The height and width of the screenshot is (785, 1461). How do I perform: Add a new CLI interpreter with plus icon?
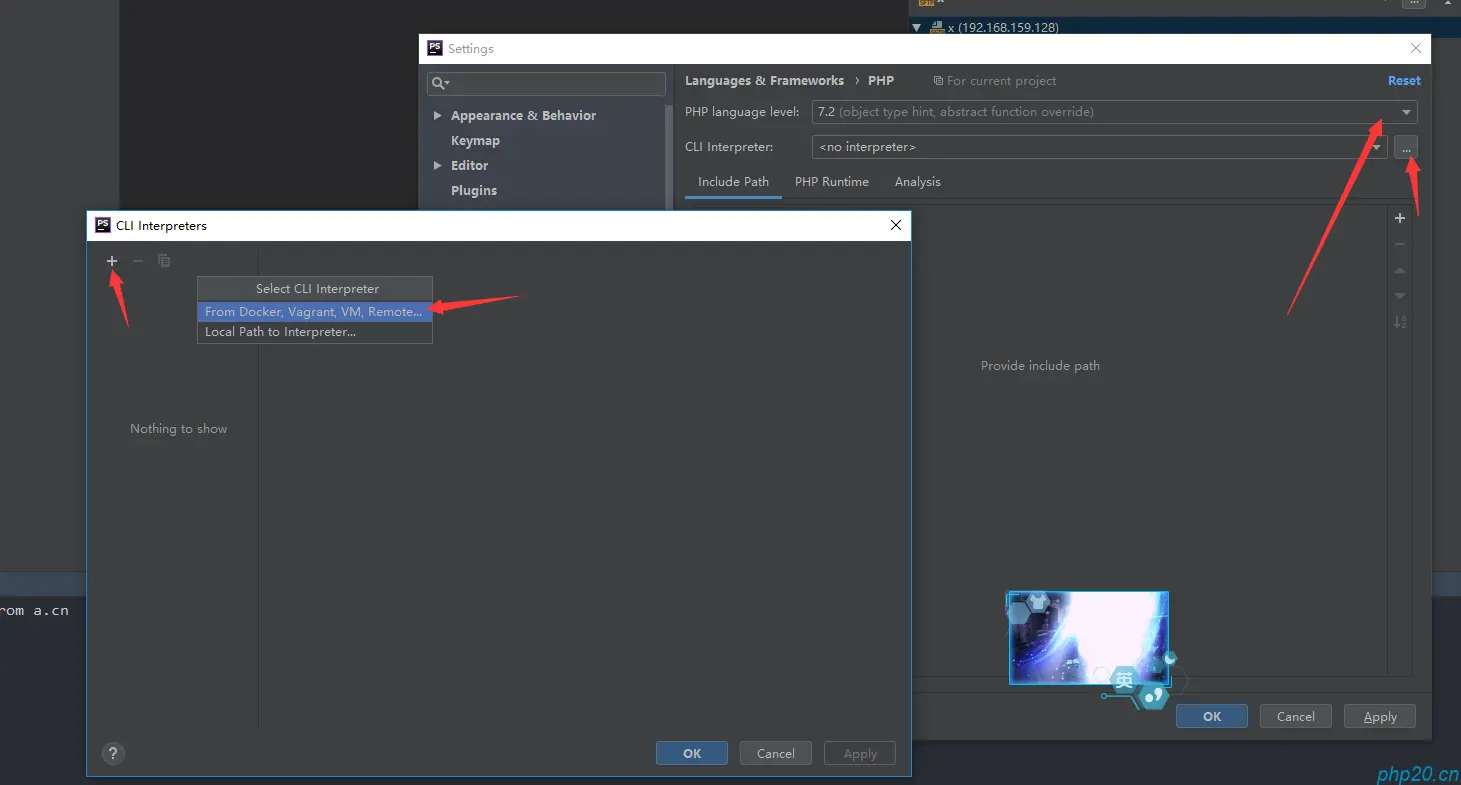112,261
